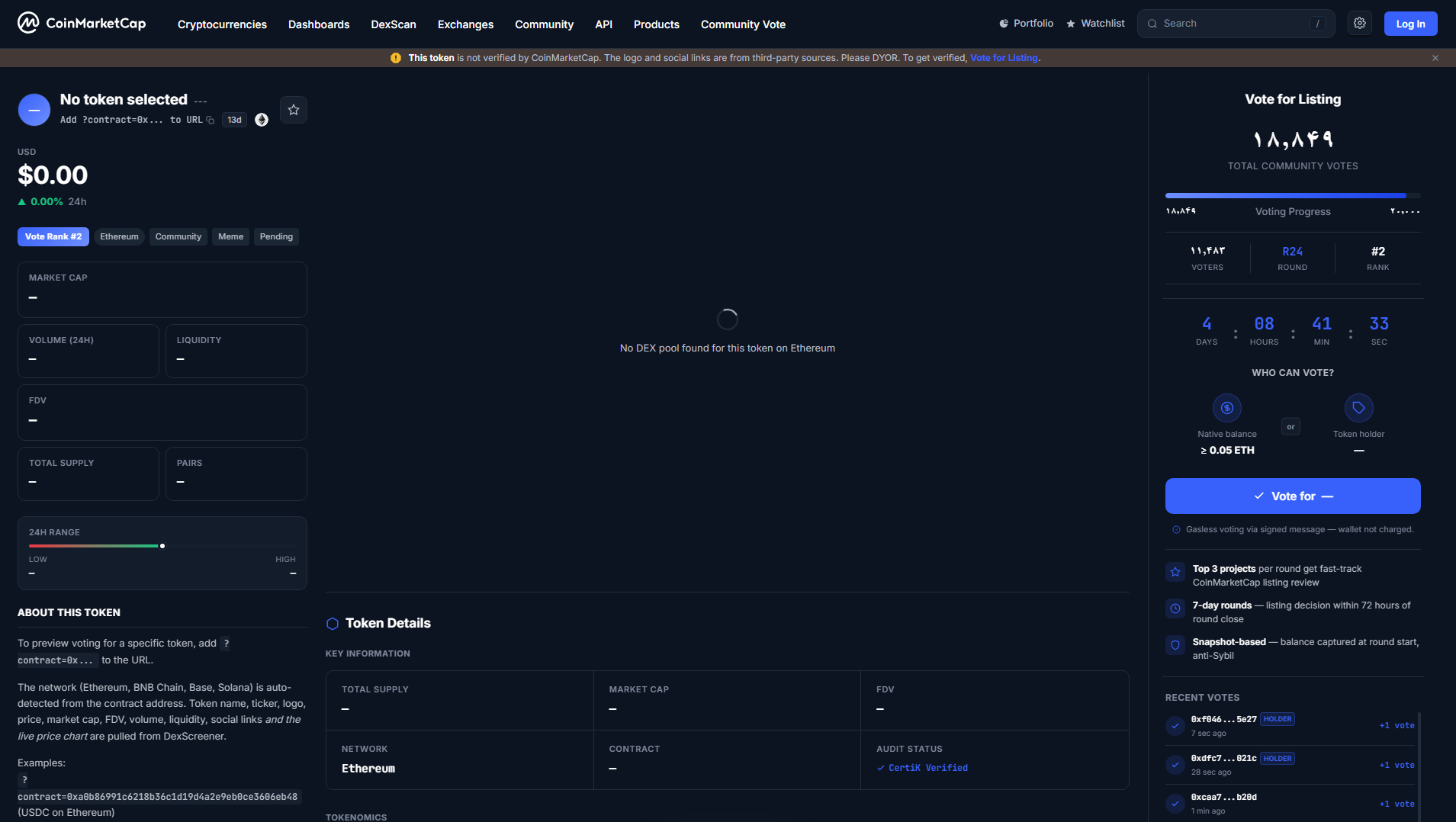This screenshot has height=822, width=1456.
Task: Click the Watchlist star icon in header
Action: (x=1071, y=24)
